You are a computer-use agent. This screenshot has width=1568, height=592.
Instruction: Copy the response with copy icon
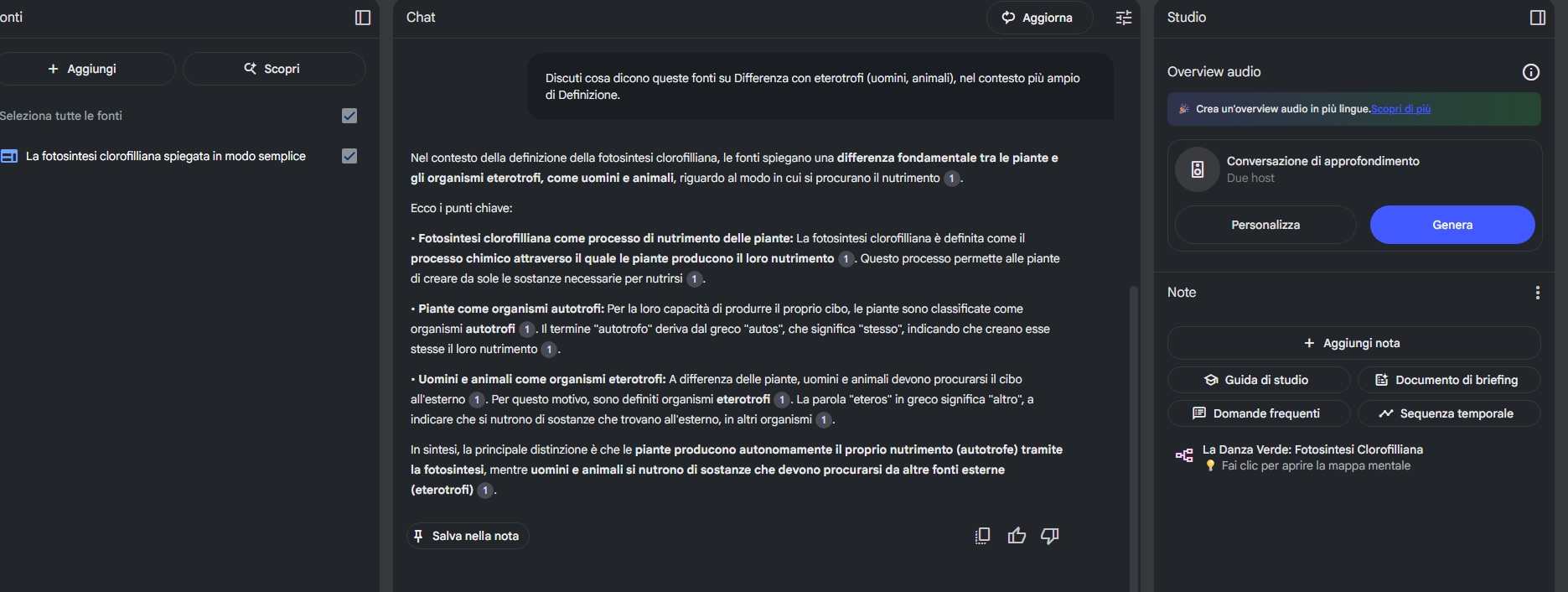[982, 536]
